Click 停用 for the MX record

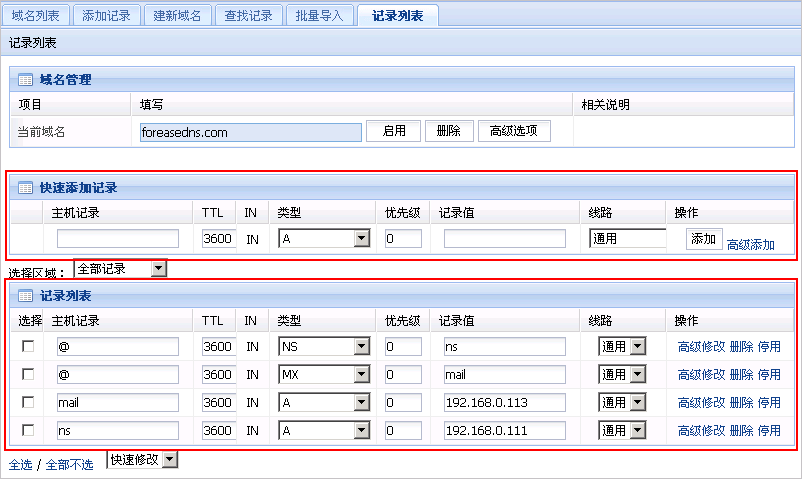[769, 375]
